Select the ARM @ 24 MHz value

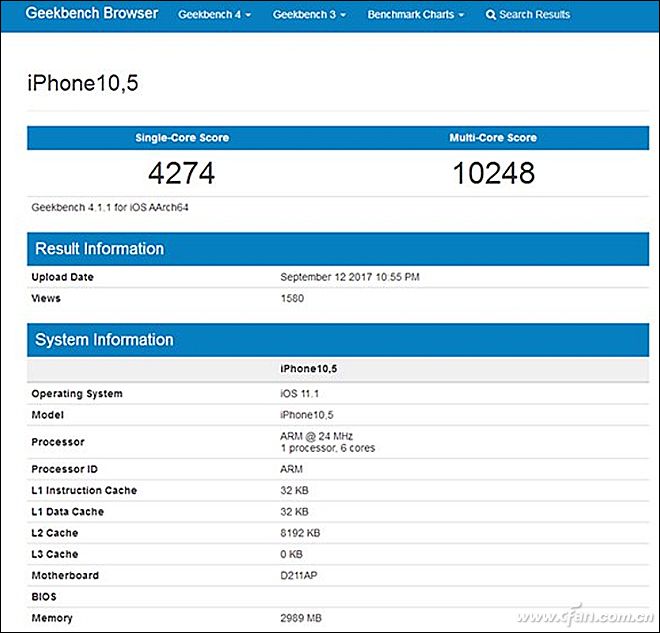[317, 436]
